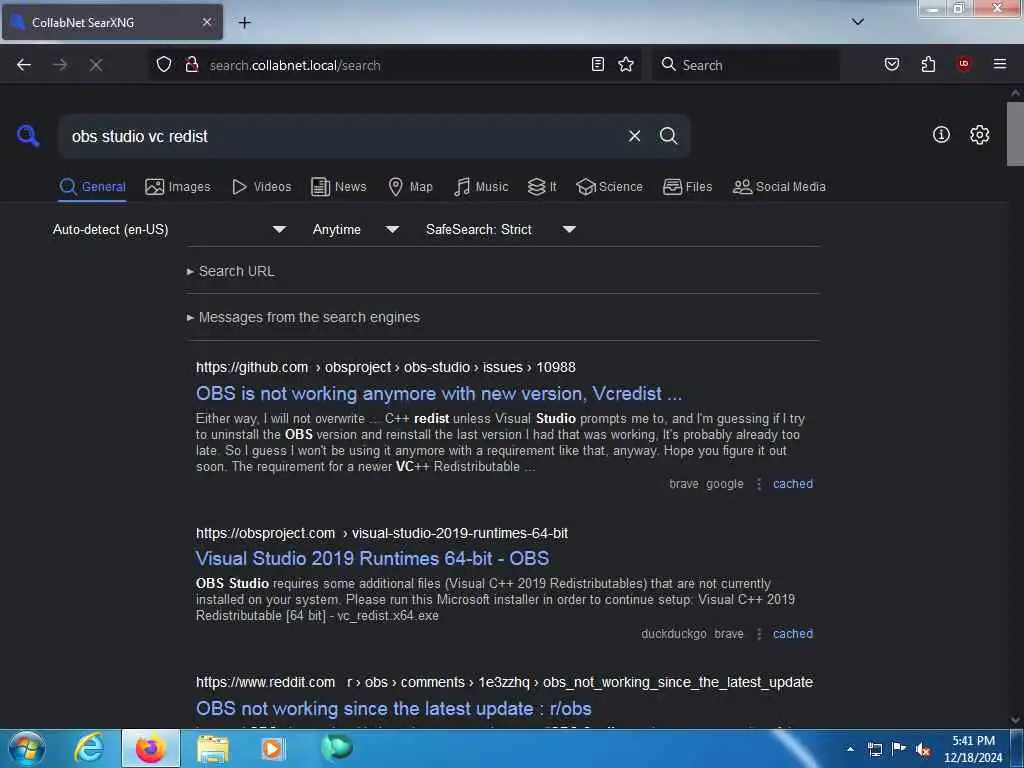Open the Extensions puzzle icon
Viewport: 1024px width, 768px height.
(x=928, y=64)
